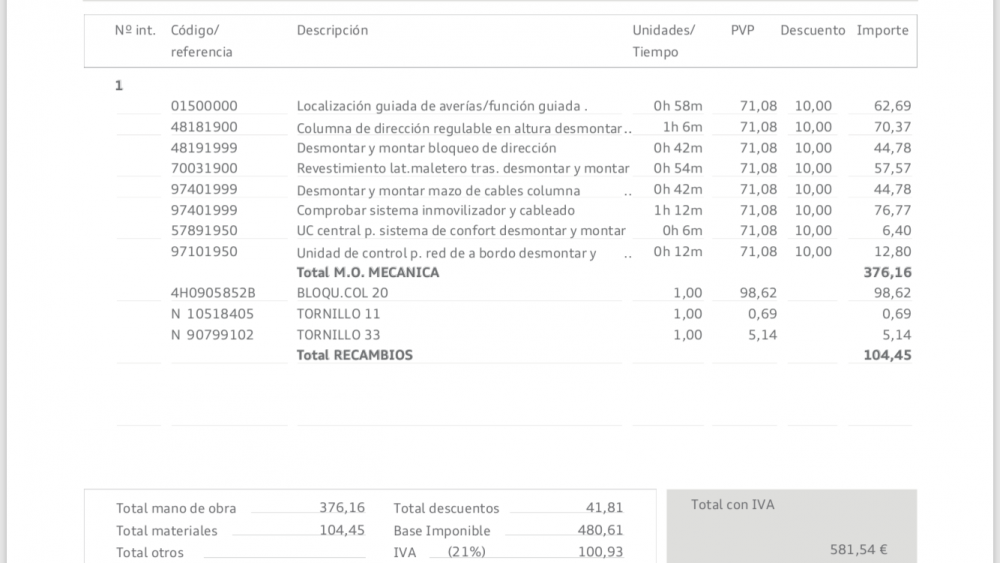Click the TORNILLO 11 item
1000x563 pixels.
[338, 314]
